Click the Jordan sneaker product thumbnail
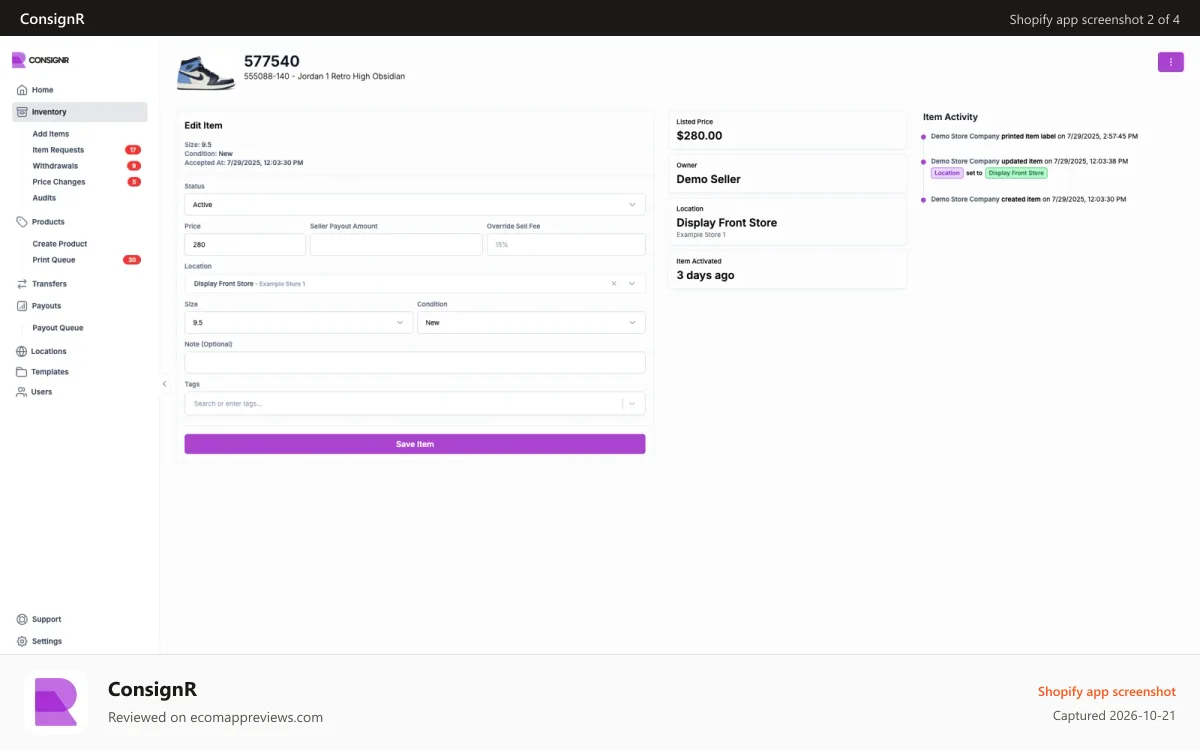The image size is (1200, 750). tap(206, 71)
